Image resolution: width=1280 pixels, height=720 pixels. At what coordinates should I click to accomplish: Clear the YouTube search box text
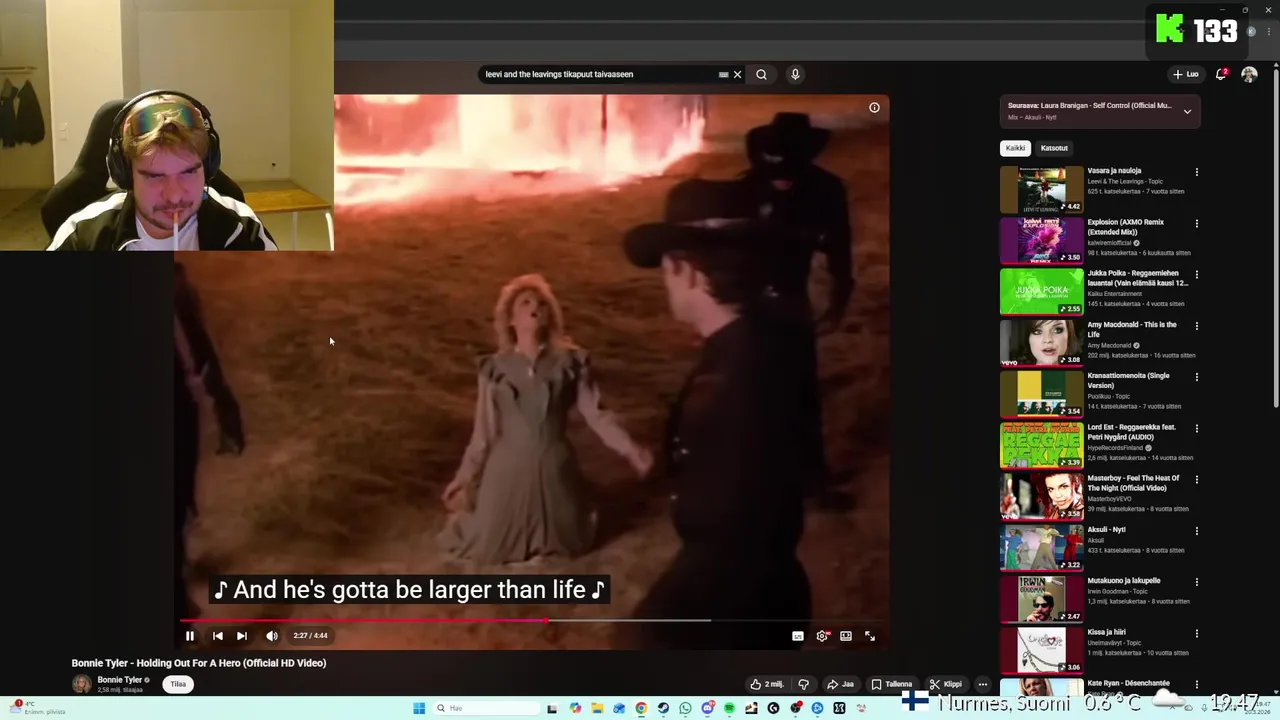[x=737, y=74]
